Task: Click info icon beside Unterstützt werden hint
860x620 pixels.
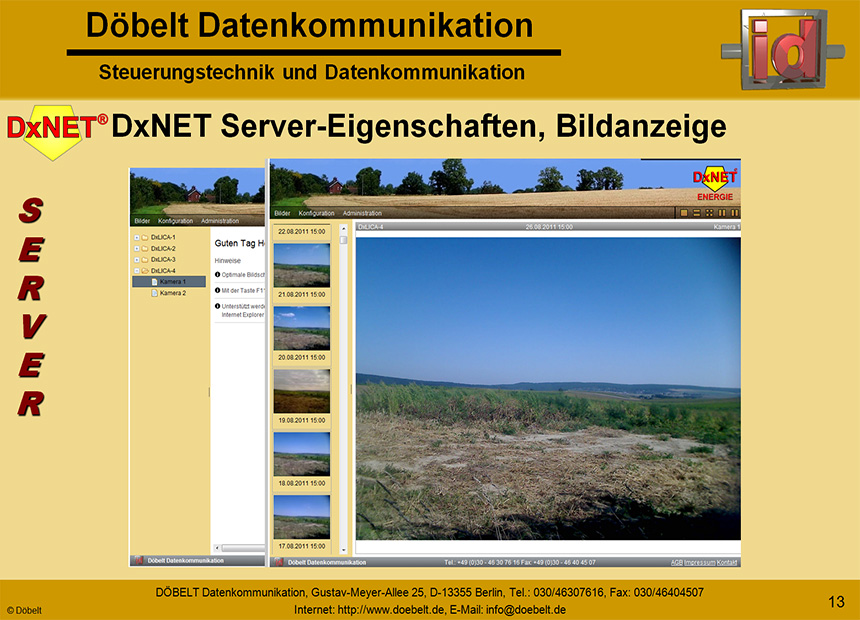Action: tap(217, 306)
